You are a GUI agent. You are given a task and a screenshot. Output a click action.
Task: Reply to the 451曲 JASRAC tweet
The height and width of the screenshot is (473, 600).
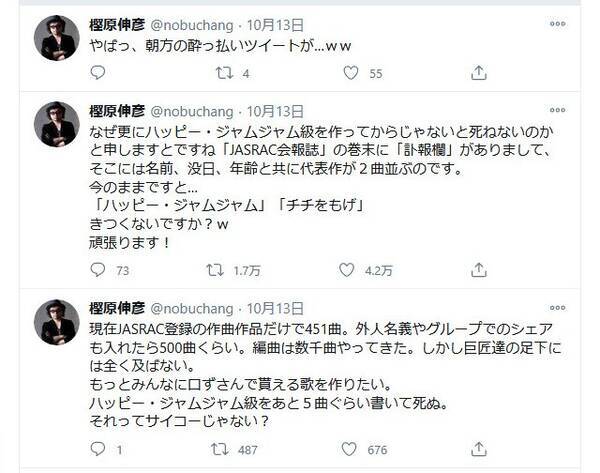[x=97, y=449]
